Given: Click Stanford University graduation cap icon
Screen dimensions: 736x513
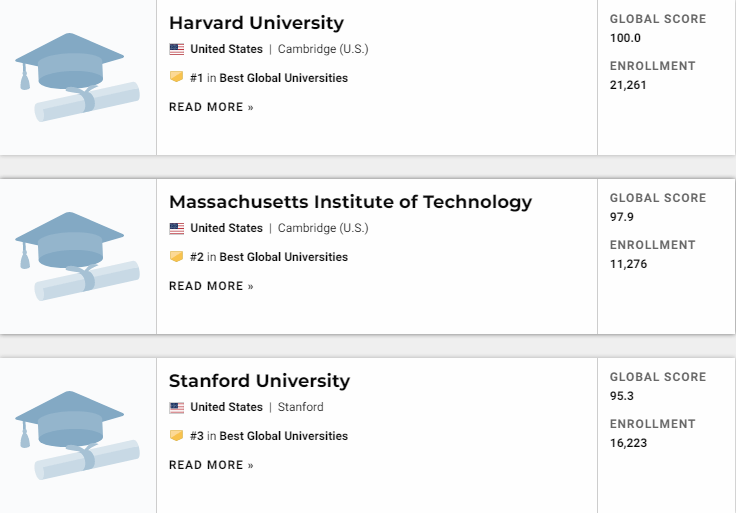Looking at the screenshot, I should click(x=77, y=435).
